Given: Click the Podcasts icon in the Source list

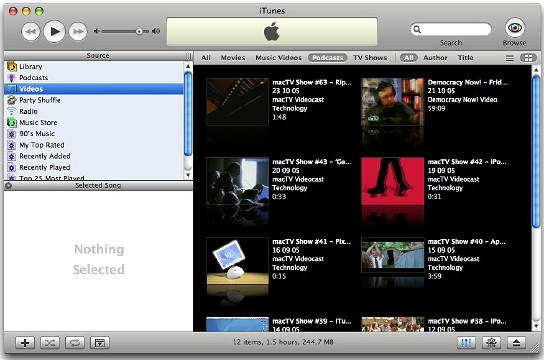Looking at the screenshot, I should (x=12, y=78).
